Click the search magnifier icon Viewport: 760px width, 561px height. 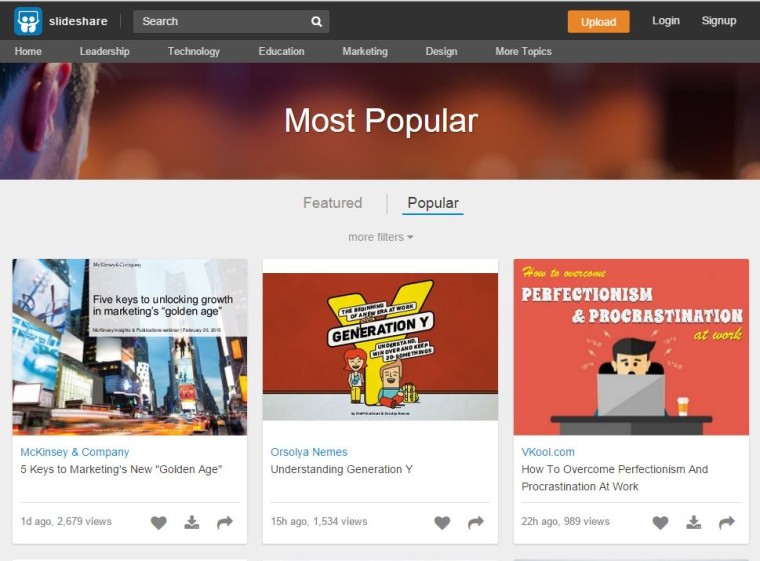coord(317,21)
